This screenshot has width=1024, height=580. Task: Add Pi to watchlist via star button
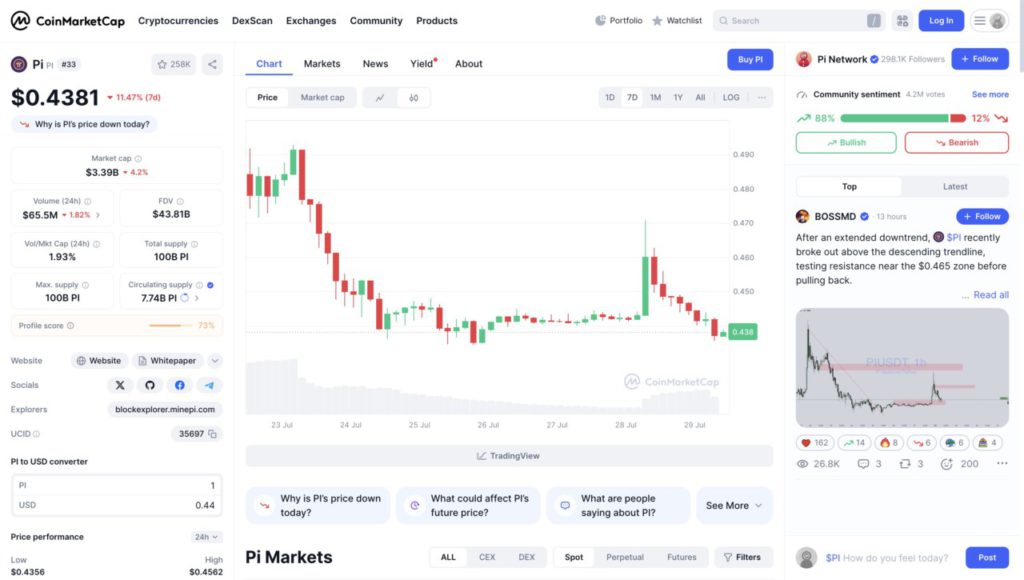(174, 64)
